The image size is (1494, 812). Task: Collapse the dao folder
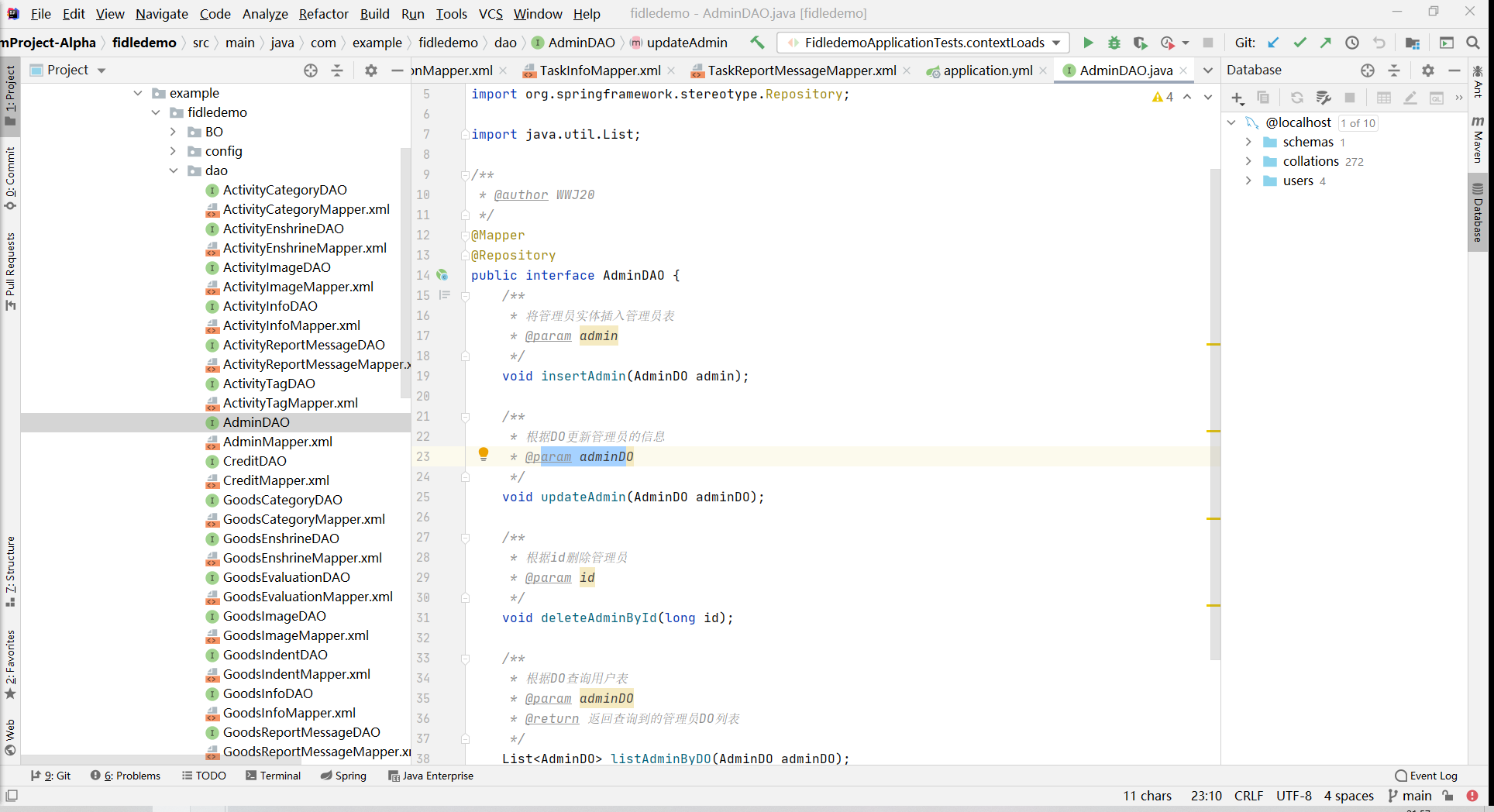174,170
